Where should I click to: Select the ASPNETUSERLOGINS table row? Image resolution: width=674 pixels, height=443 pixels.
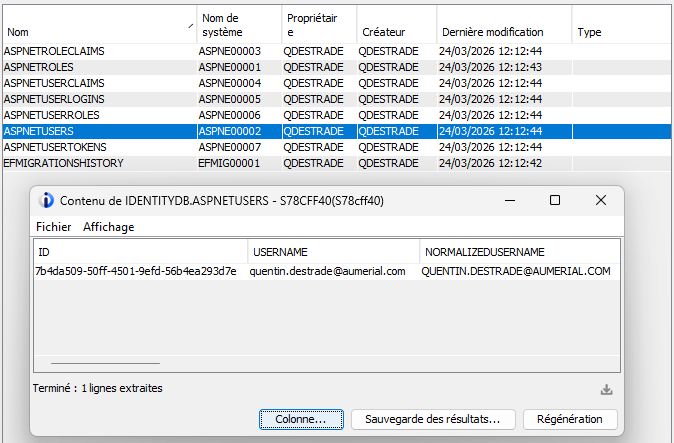pyautogui.click(x=337, y=99)
